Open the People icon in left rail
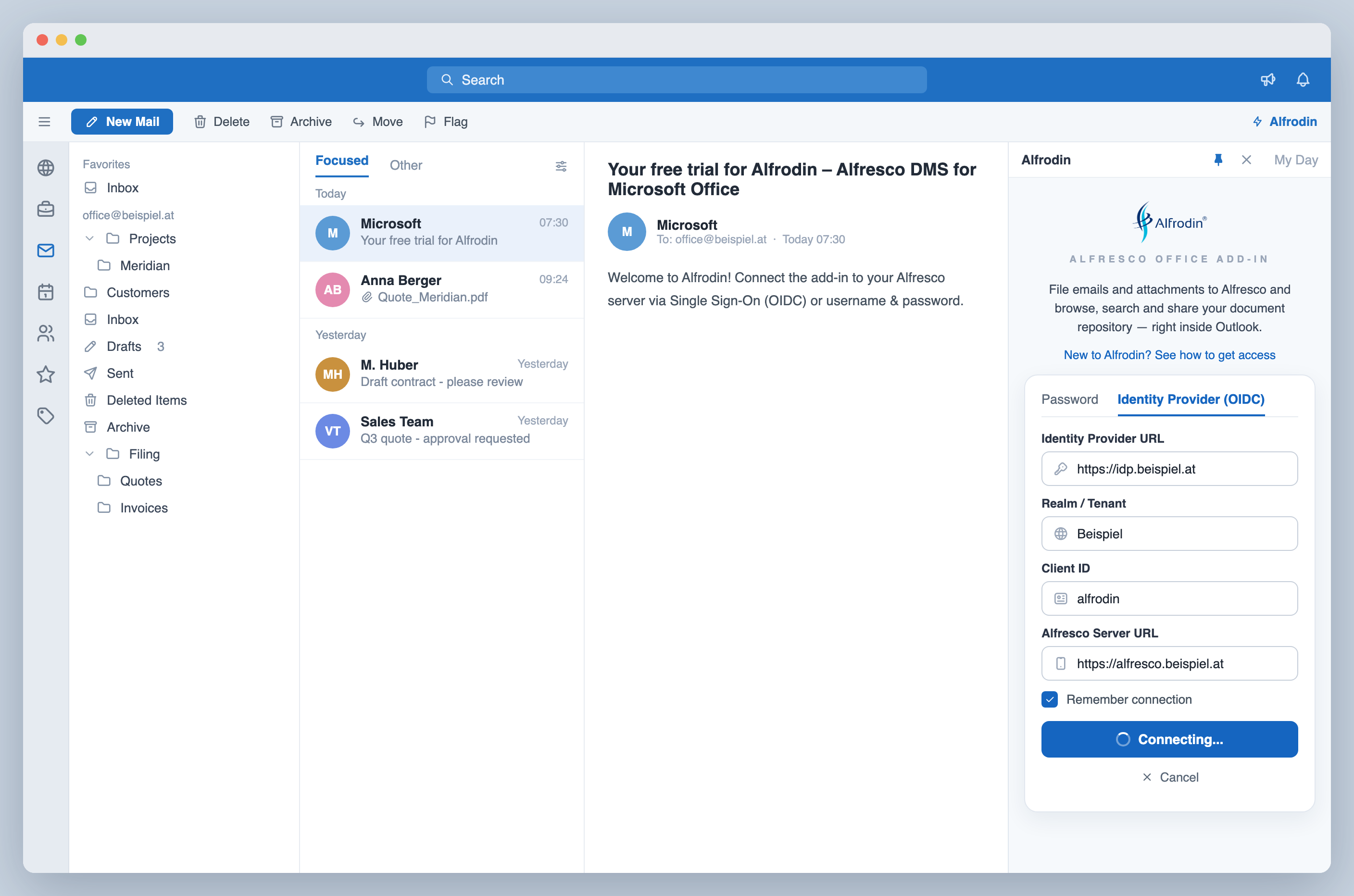 pos(46,333)
